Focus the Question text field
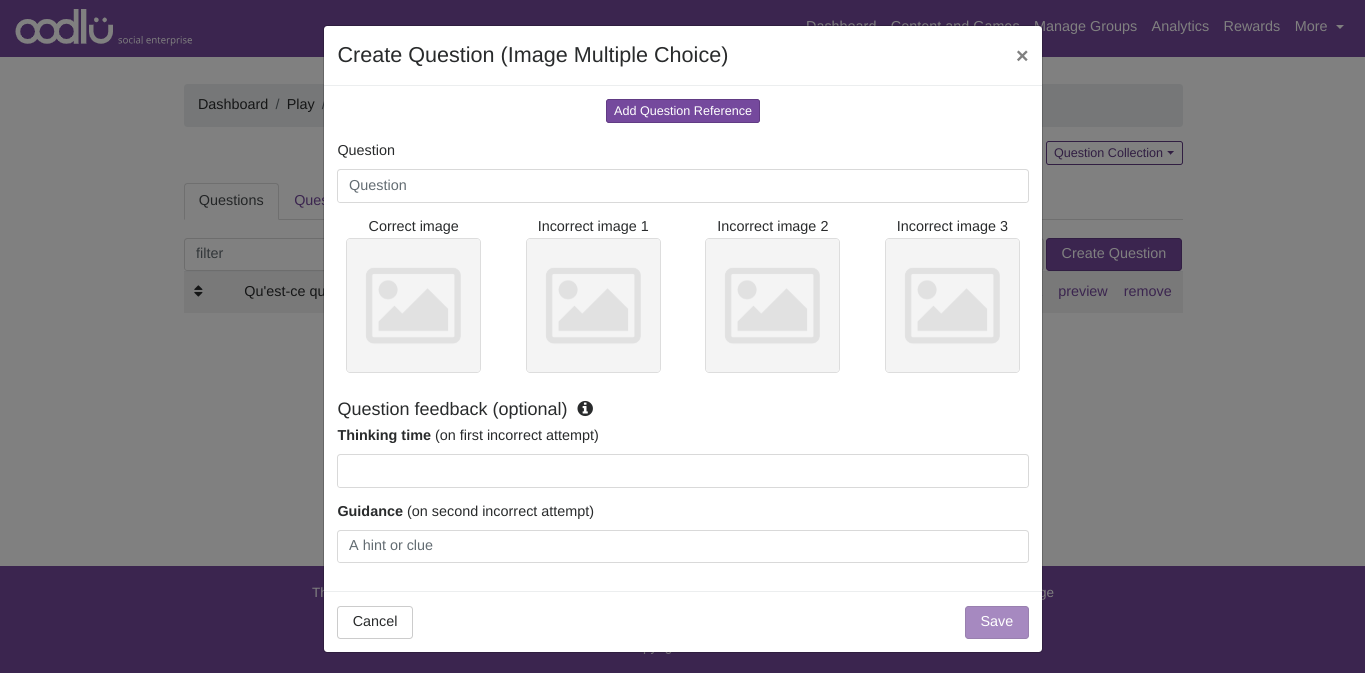The height and width of the screenshot is (673, 1365). pyautogui.click(x=682, y=186)
